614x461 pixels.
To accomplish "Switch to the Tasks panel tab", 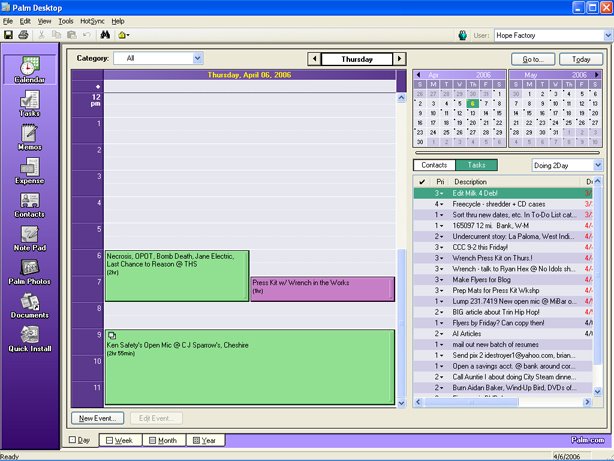I will pyautogui.click(x=477, y=165).
